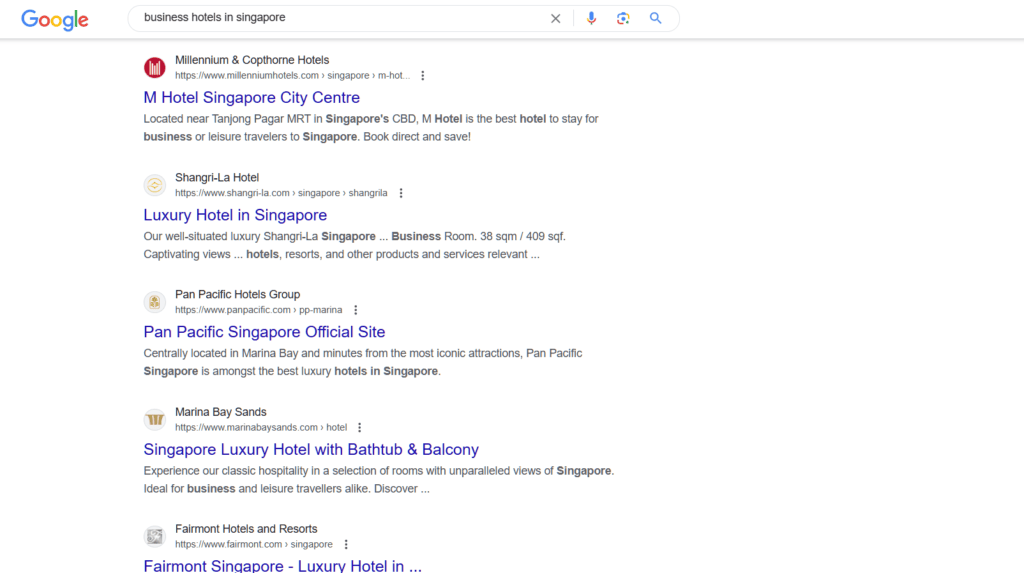Open Google Lens image search
This screenshot has height=573, width=1024.
click(x=623, y=18)
